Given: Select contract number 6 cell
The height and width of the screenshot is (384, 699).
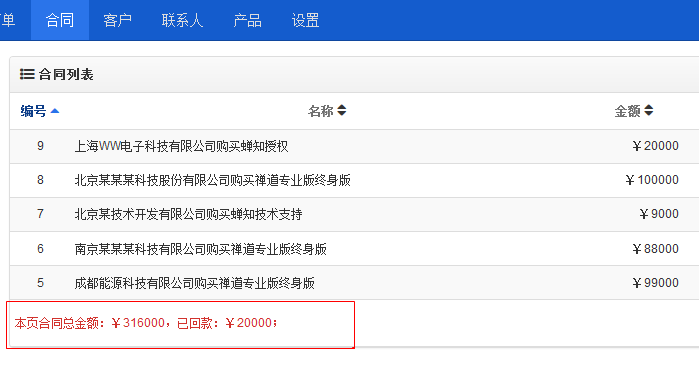Looking at the screenshot, I should [x=40, y=248].
